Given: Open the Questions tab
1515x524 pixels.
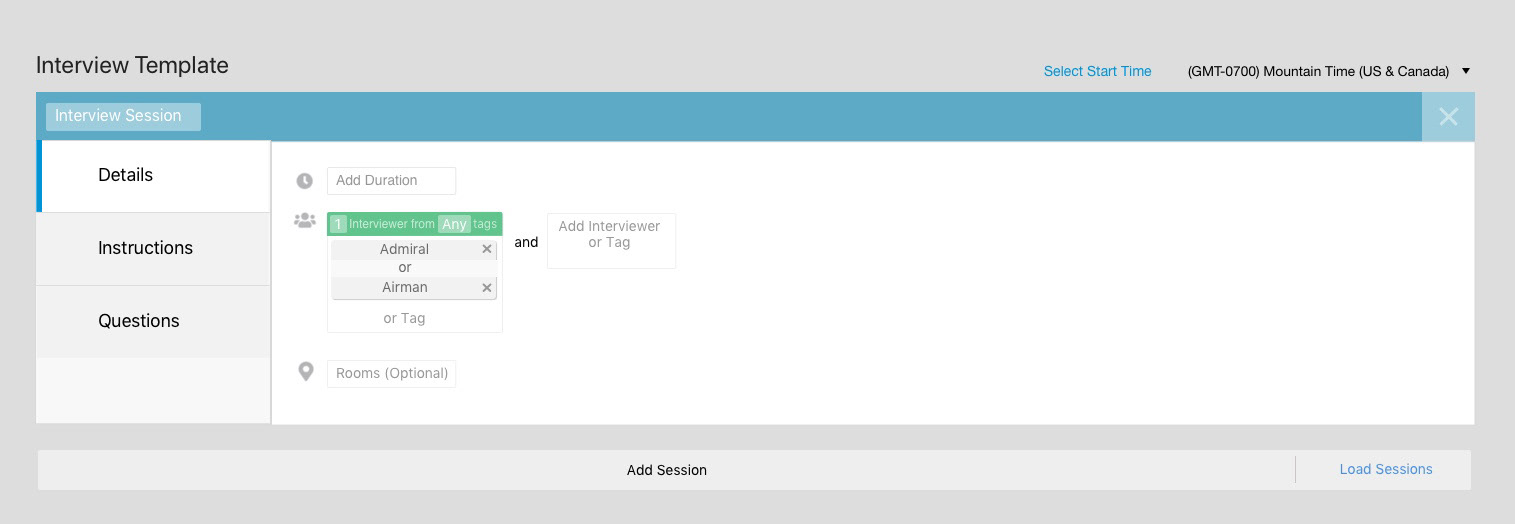Looking at the screenshot, I should tap(139, 321).
